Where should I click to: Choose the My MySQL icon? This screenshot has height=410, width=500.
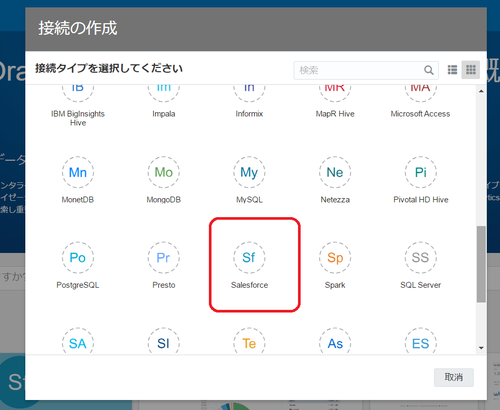coord(249,172)
